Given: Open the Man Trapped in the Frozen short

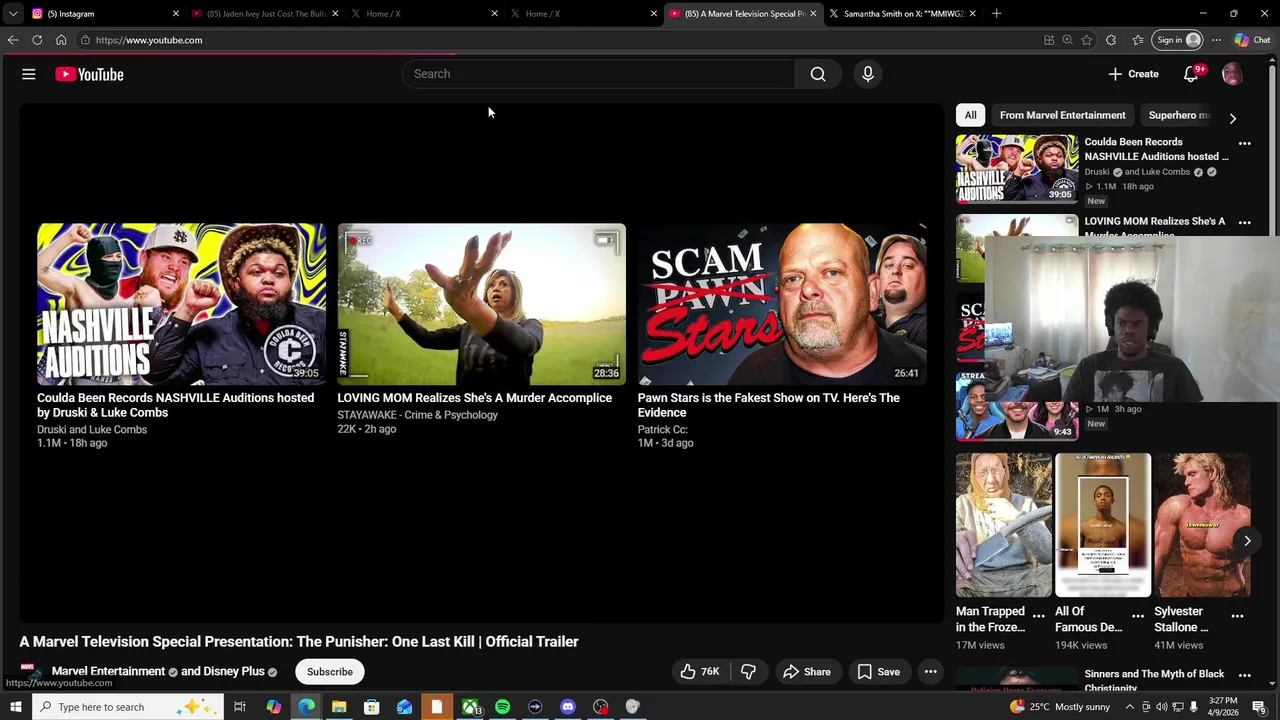Looking at the screenshot, I should (x=1003, y=525).
